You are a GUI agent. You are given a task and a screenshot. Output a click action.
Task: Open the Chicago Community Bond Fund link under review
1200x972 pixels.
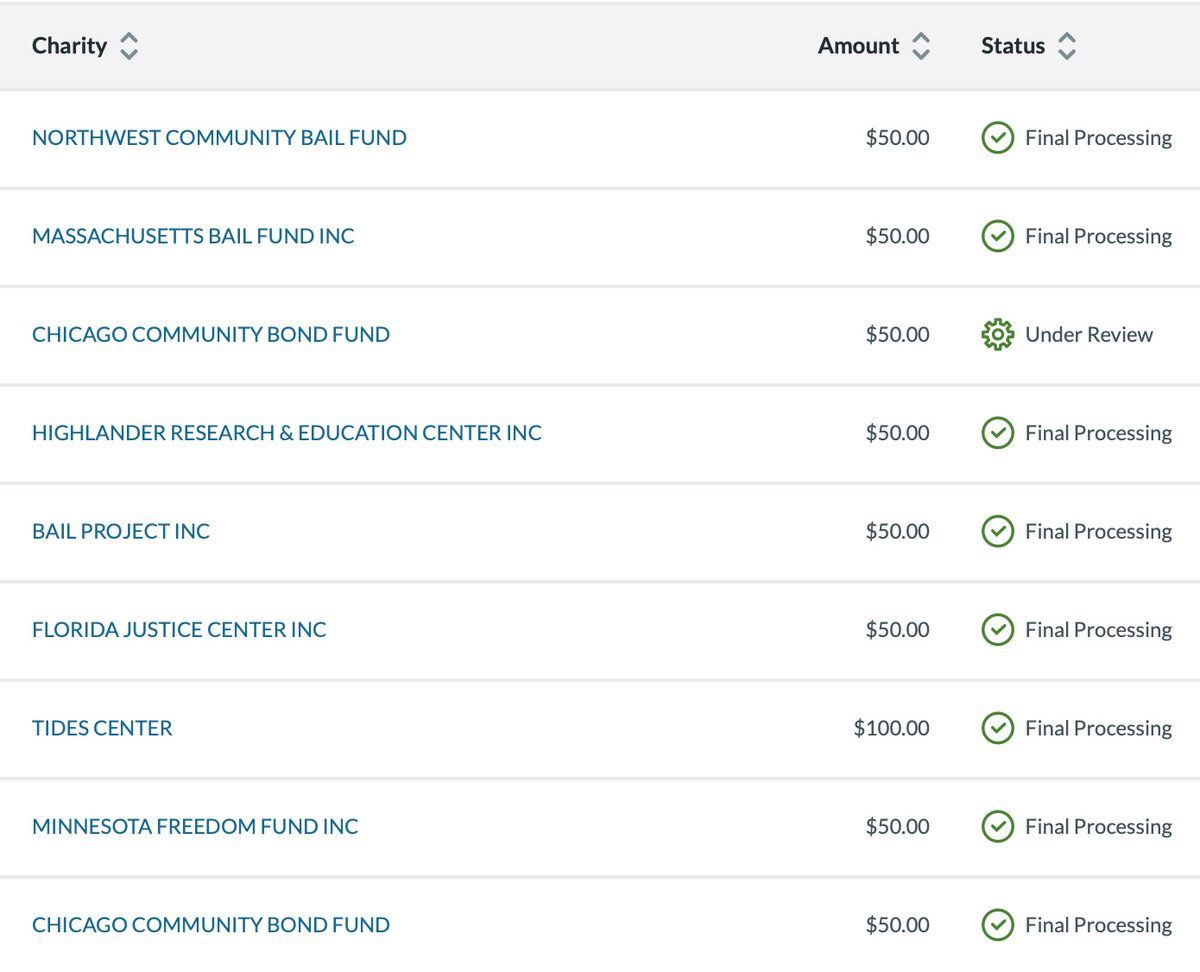tap(211, 335)
